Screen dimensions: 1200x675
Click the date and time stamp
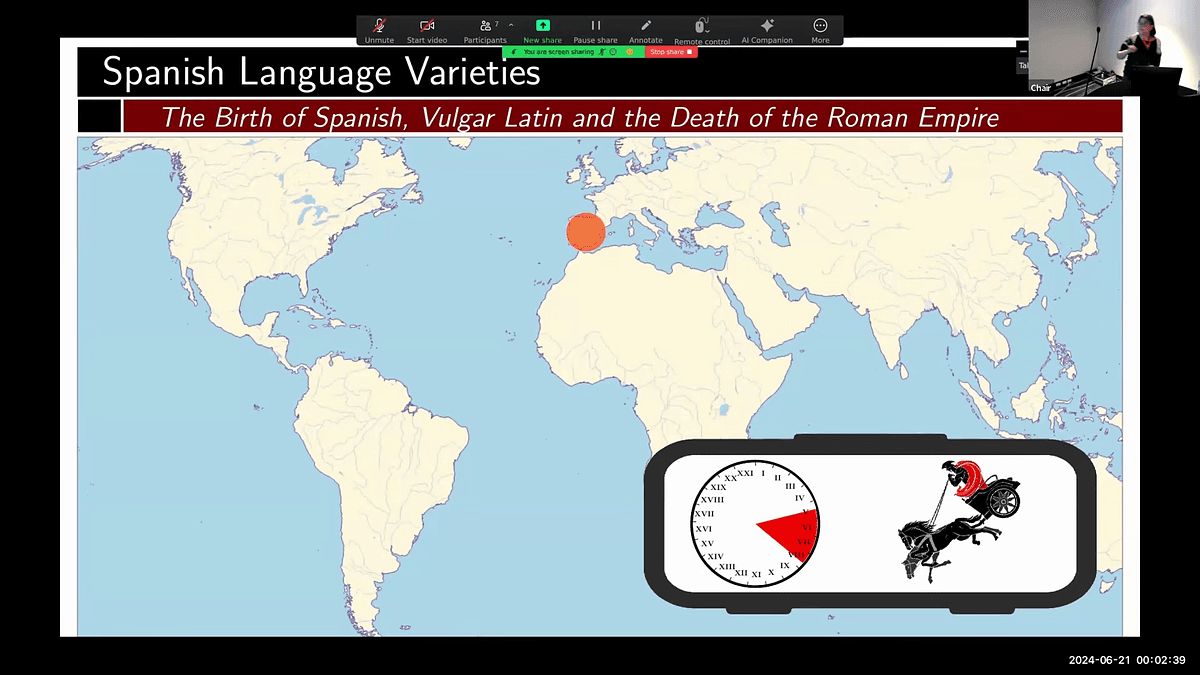click(x=1126, y=660)
